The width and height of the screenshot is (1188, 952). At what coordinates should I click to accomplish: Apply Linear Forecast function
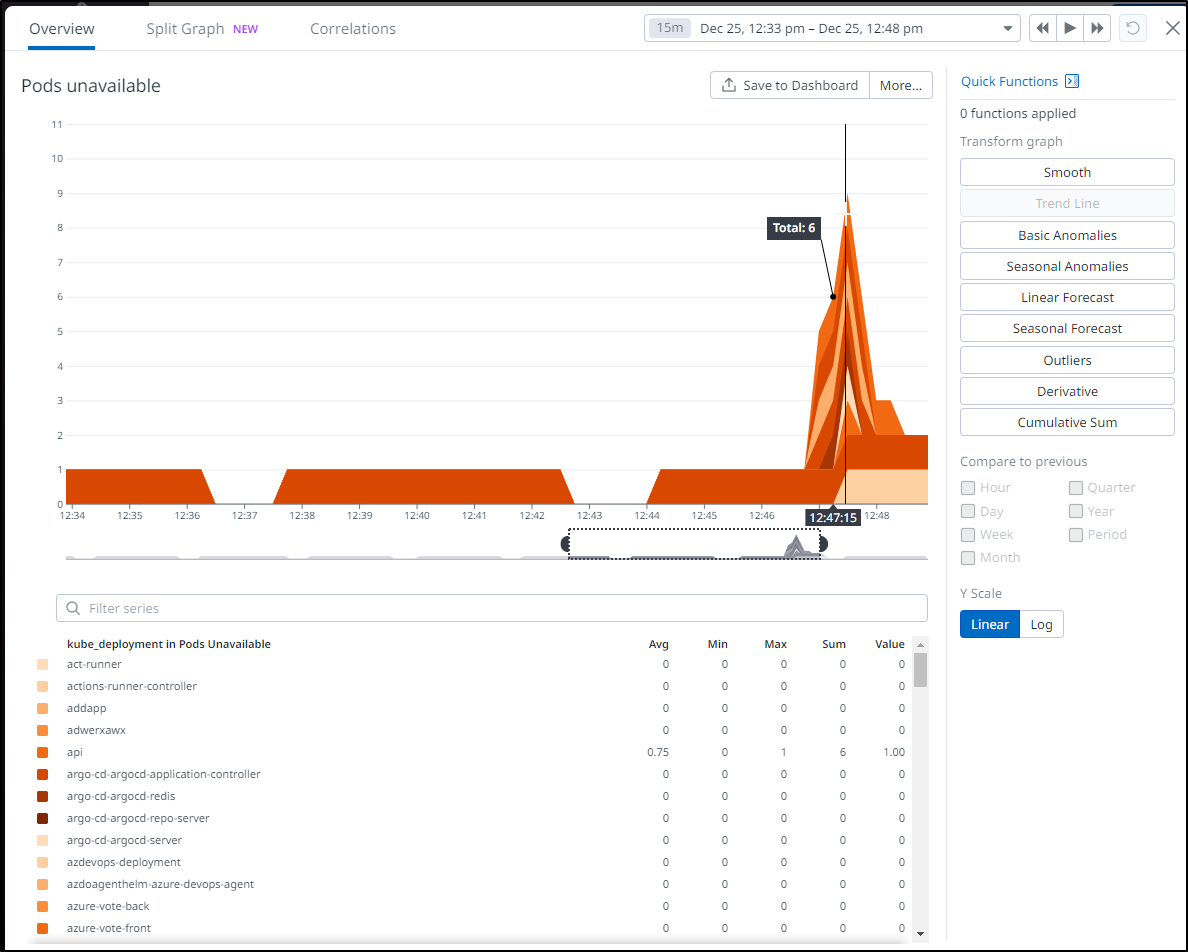(x=1067, y=297)
